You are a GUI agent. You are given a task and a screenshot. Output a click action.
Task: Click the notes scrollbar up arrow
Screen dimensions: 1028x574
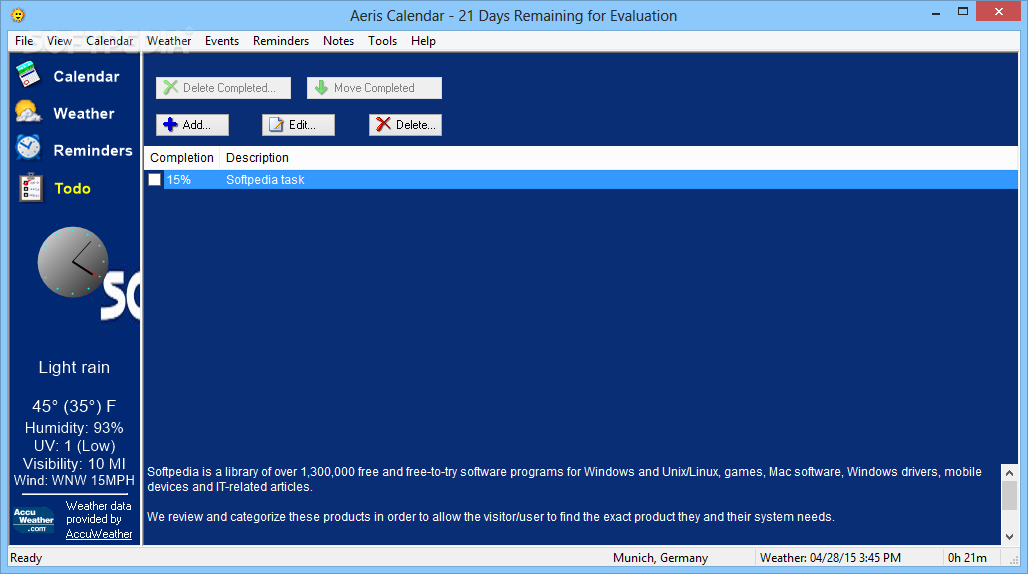click(x=1010, y=472)
